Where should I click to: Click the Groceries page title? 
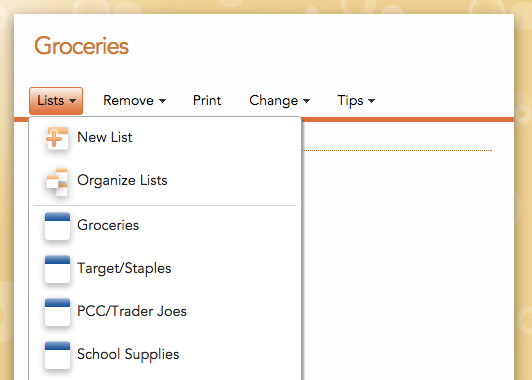tap(81, 46)
